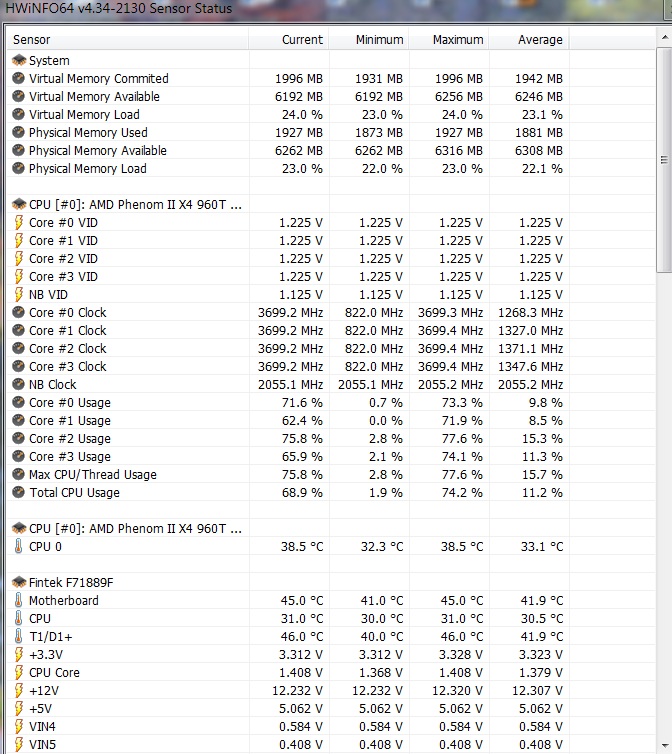Viewport: 672px width, 754px height.
Task: Click the T1/D1+ thermometer icon
Action: click(18, 637)
